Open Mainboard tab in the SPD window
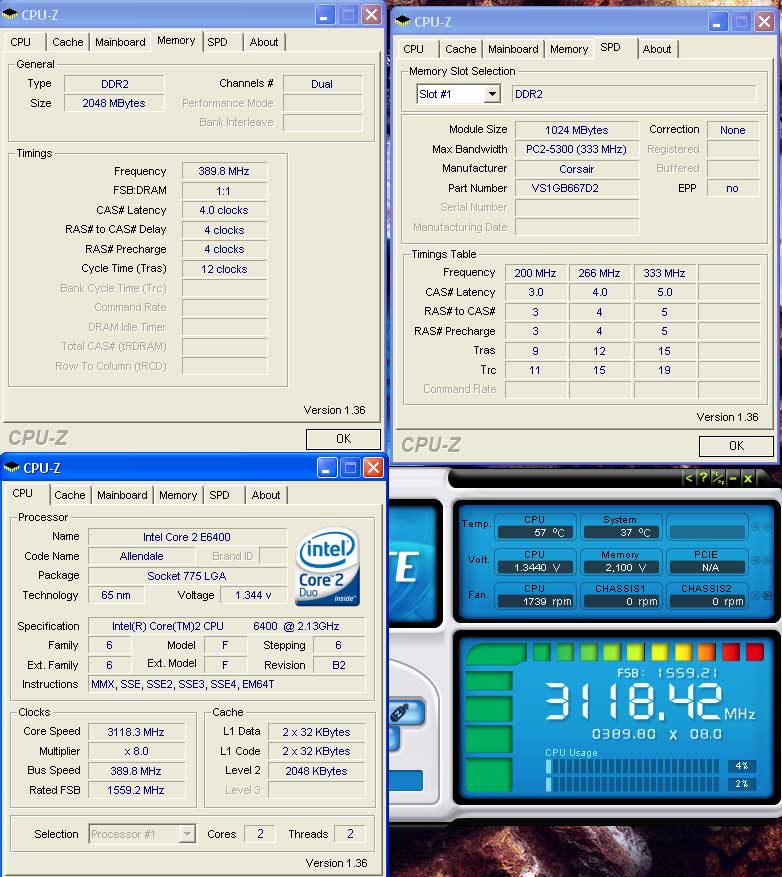 click(x=514, y=49)
